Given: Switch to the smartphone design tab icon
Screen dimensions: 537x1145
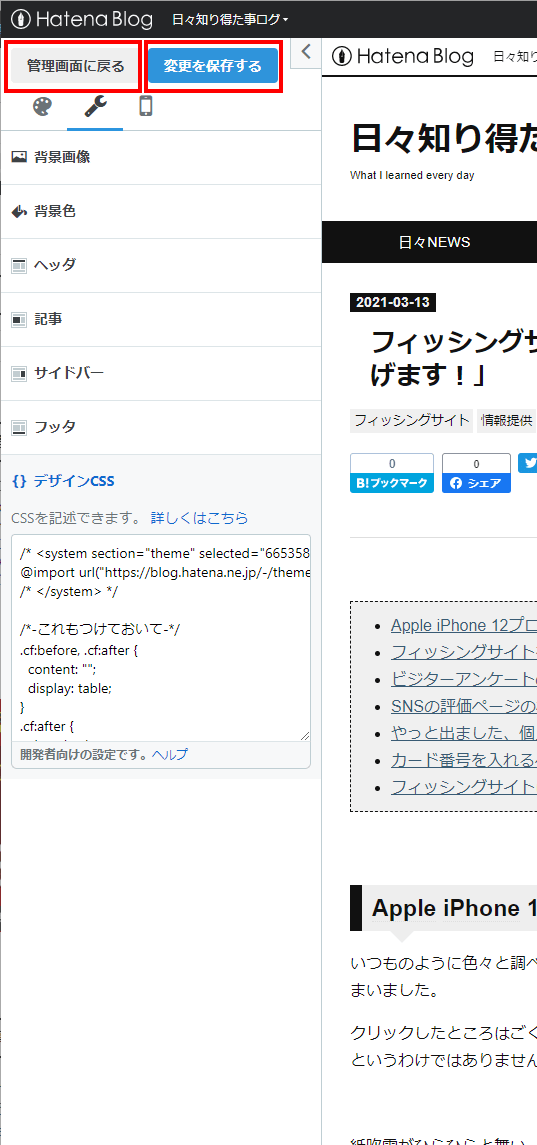Looking at the screenshot, I should tap(146, 107).
